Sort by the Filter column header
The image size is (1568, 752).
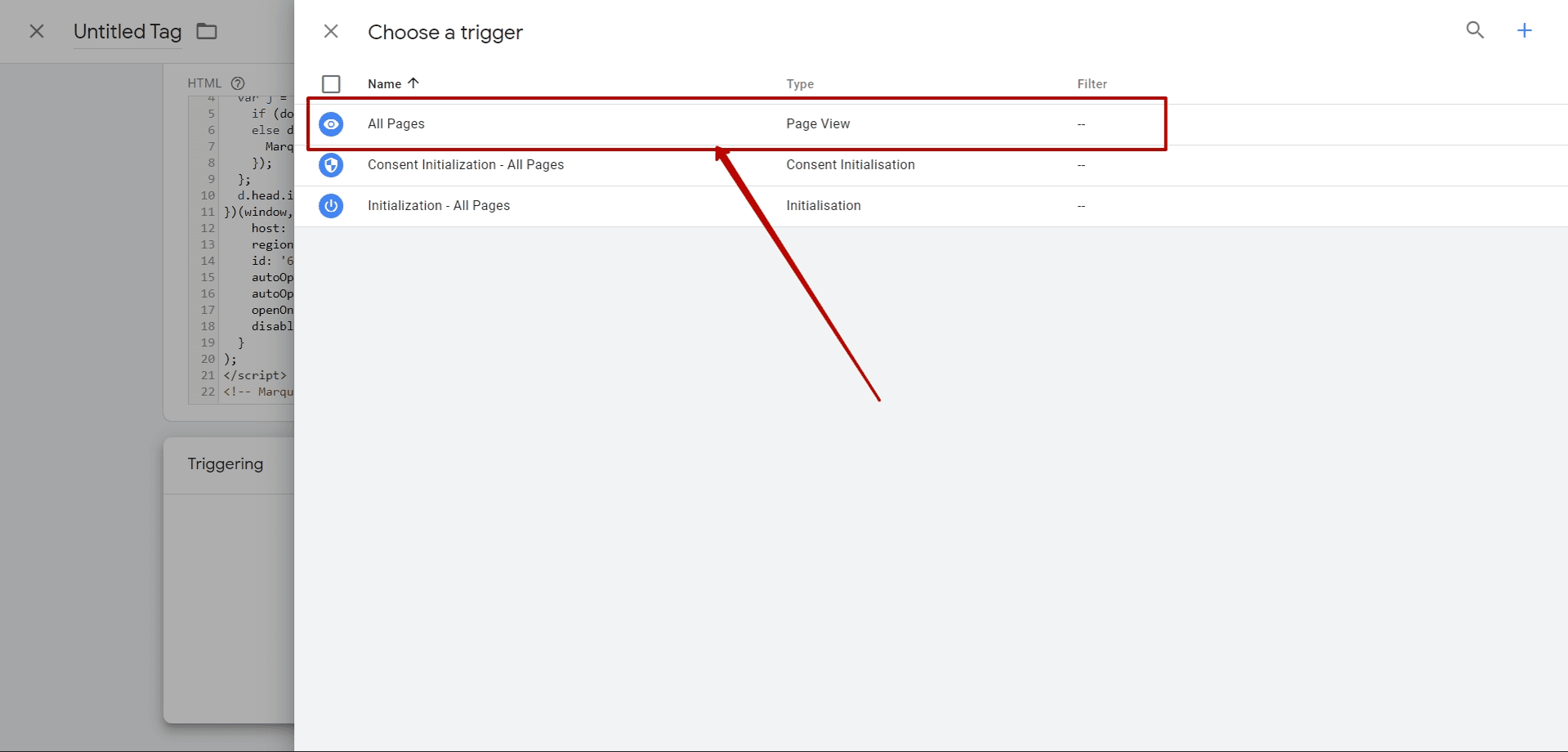point(1092,84)
